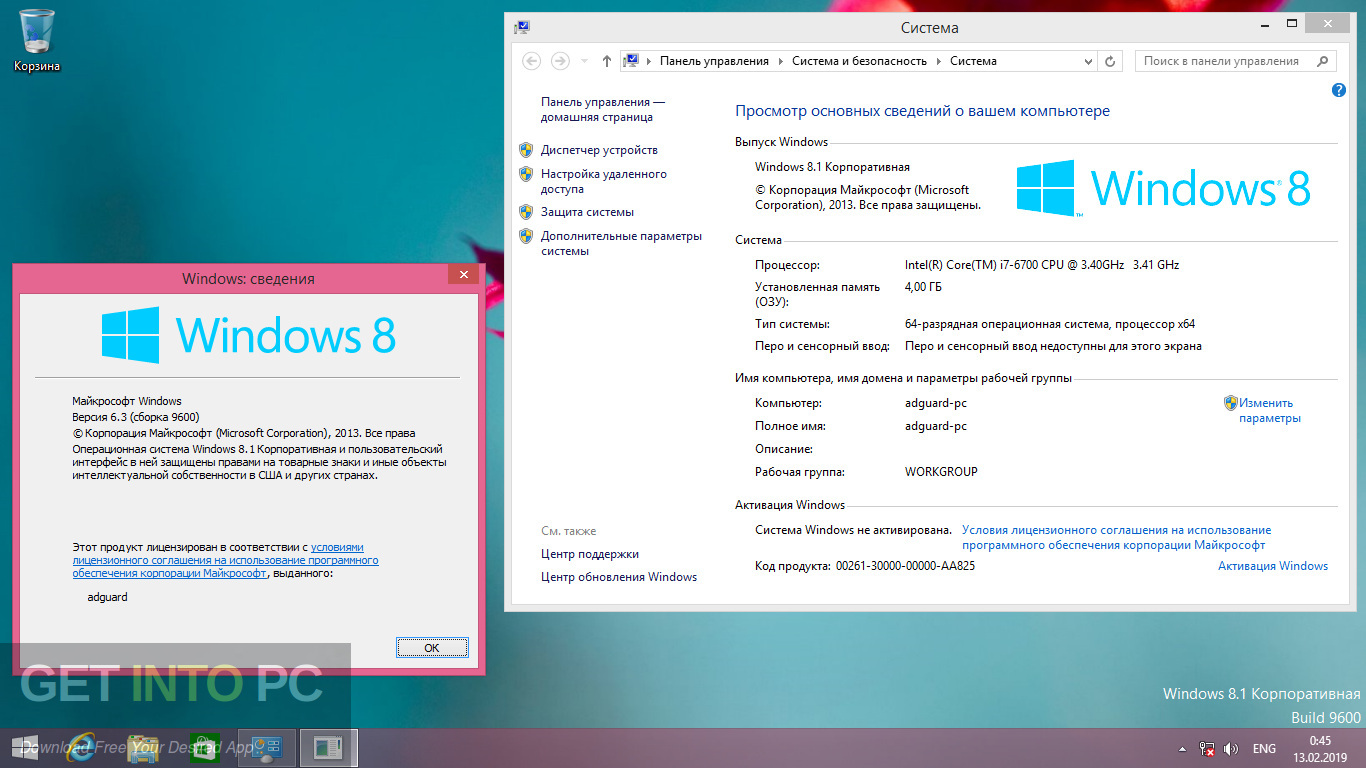Viewport: 1366px width, 768px height.
Task: Click the address bar computer icon
Action: (631, 61)
